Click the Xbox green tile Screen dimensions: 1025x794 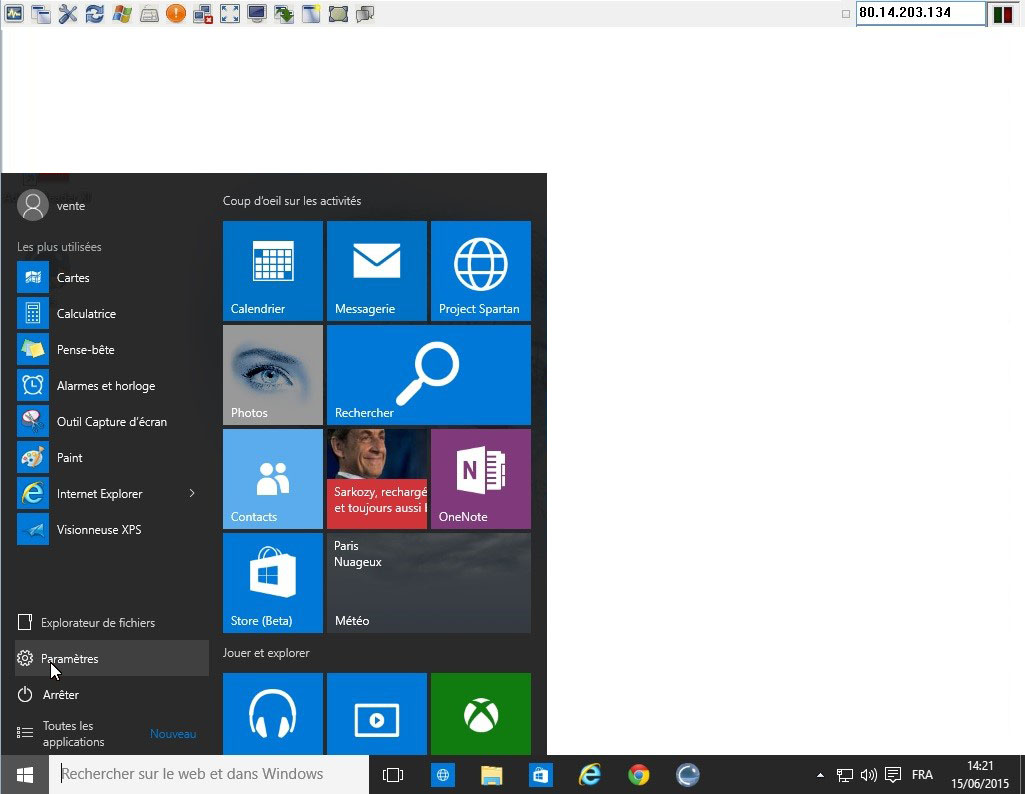[480, 714]
